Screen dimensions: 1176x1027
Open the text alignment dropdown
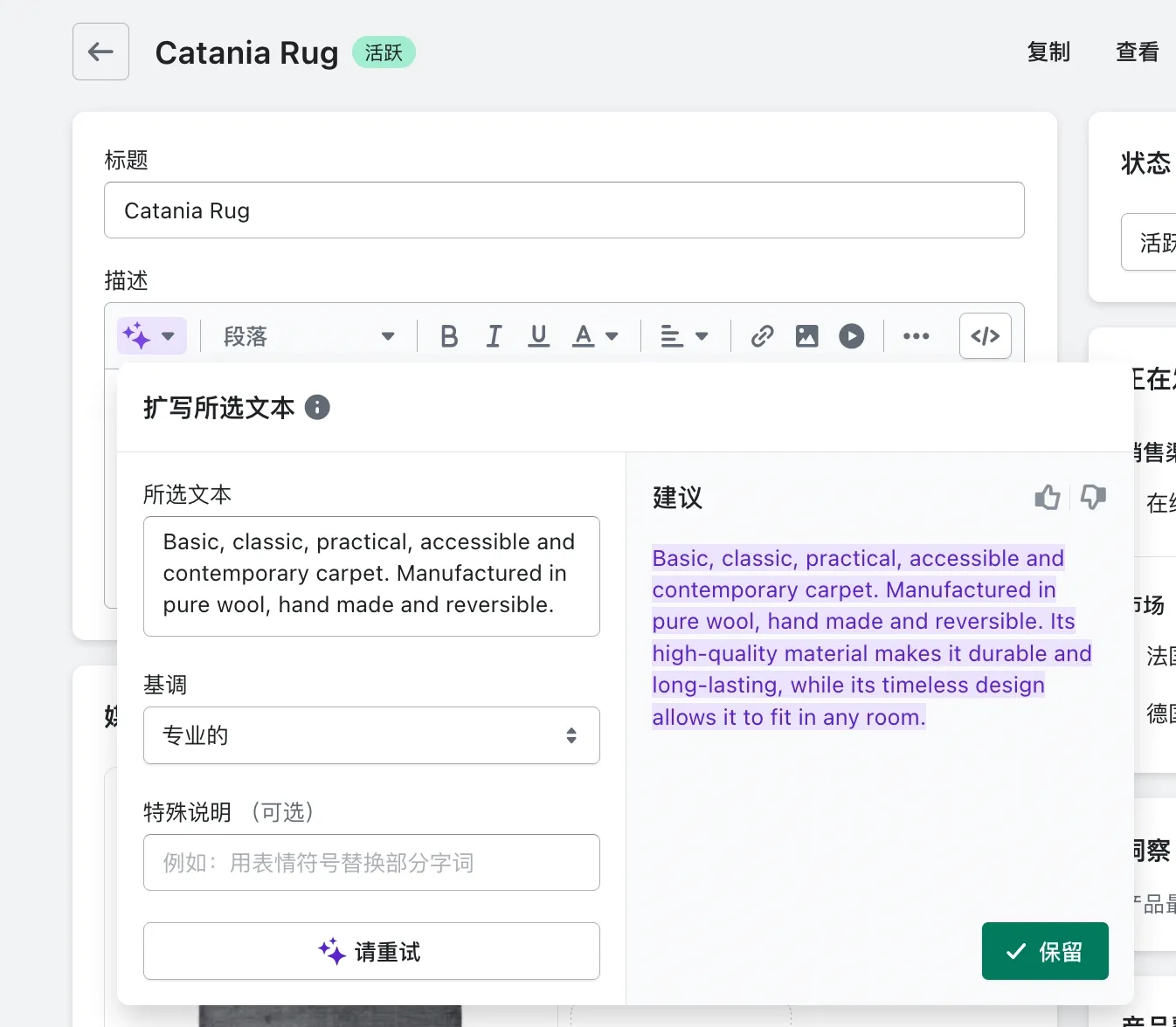[x=684, y=335]
